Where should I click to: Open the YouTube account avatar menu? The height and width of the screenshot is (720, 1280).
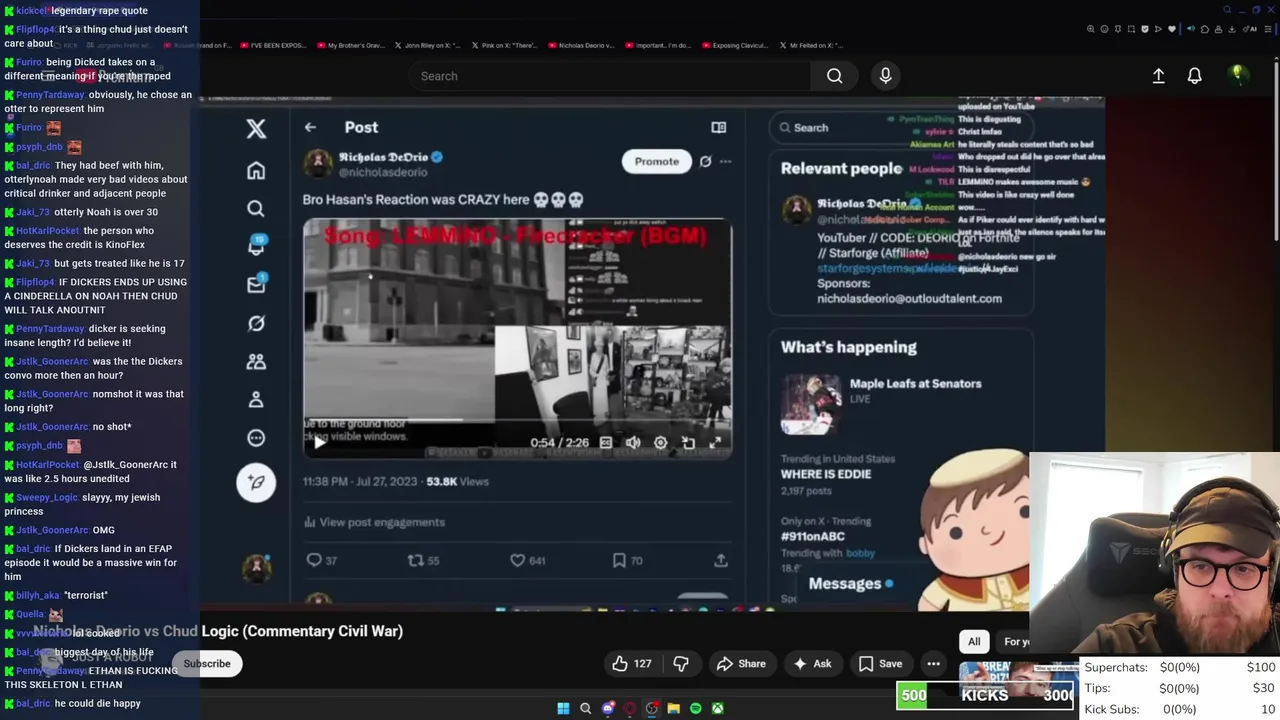pos(1237,75)
